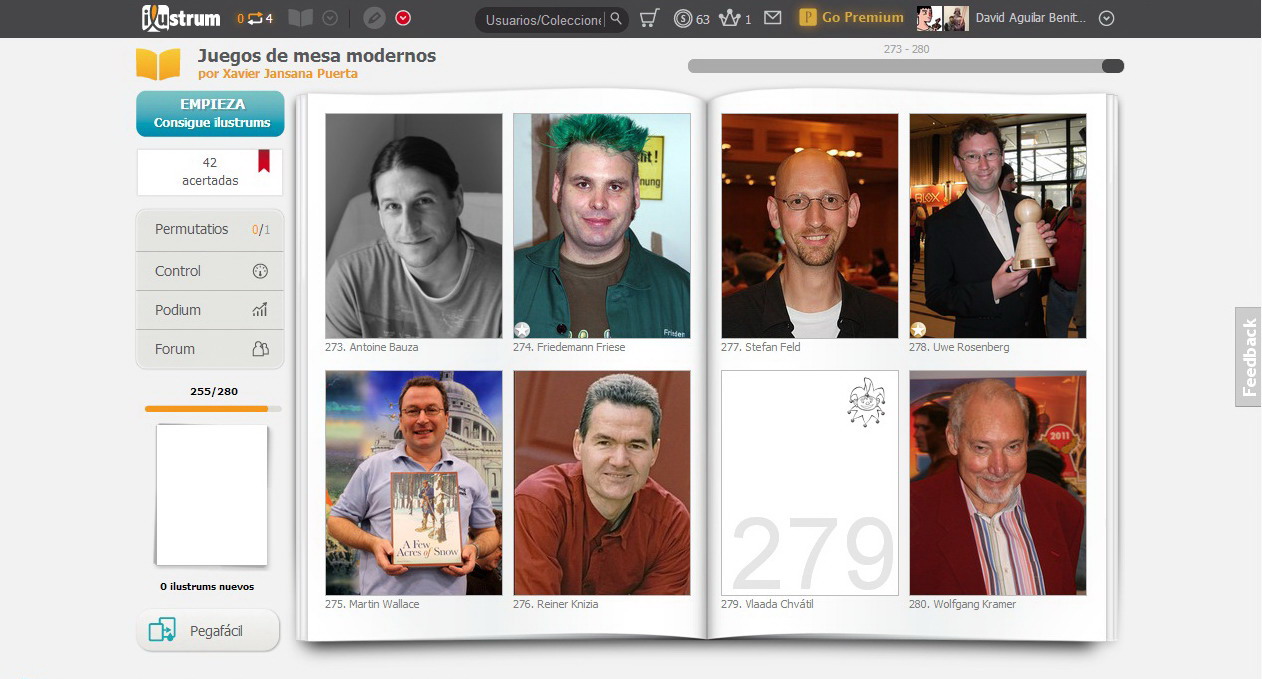Screen dimensions: 1262x679
Task: Open the Permutatios menu item
Action: pos(210,229)
